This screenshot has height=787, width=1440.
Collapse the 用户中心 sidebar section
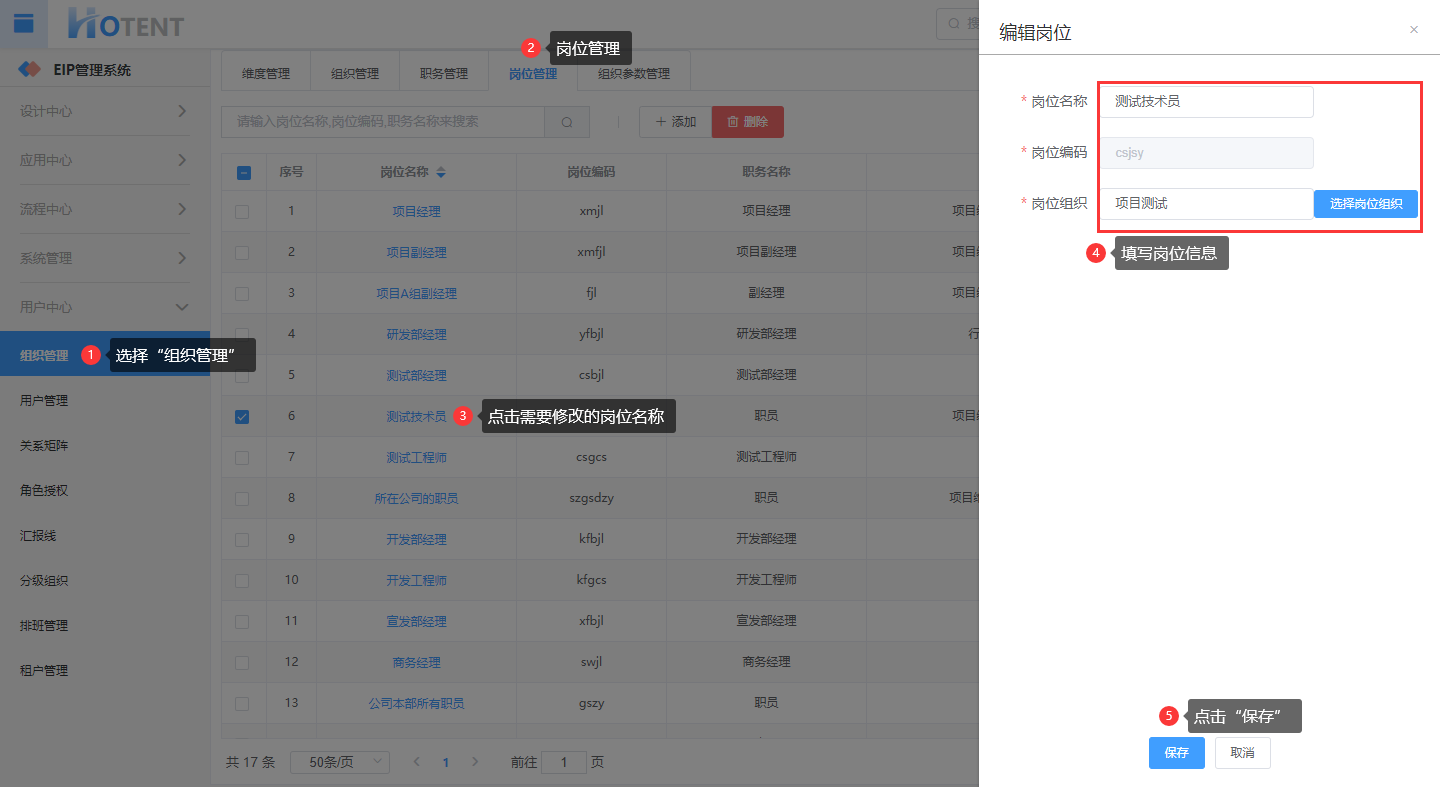104,307
